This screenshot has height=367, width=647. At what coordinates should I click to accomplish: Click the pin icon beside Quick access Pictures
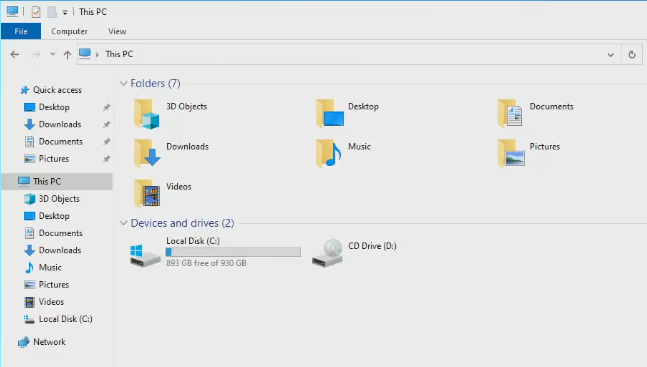[106, 159]
